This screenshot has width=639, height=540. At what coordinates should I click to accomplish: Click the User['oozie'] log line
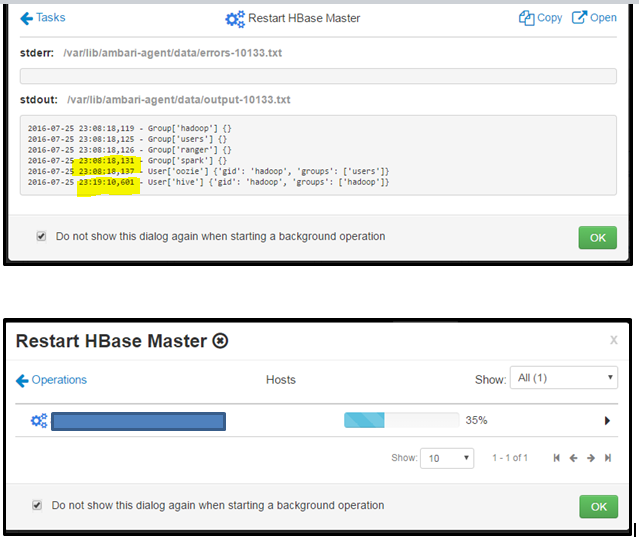click(x=208, y=171)
